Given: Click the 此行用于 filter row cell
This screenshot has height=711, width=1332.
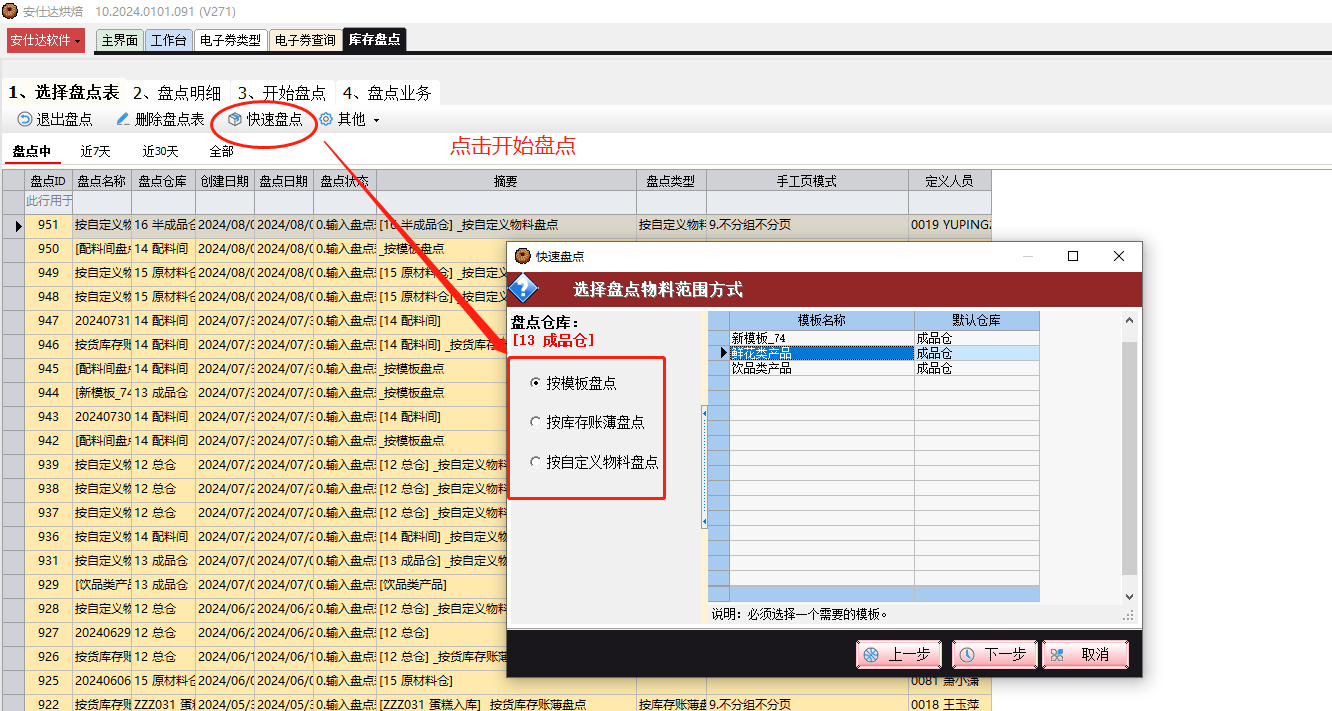Looking at the screenshot, I should [x=48, y=202].
